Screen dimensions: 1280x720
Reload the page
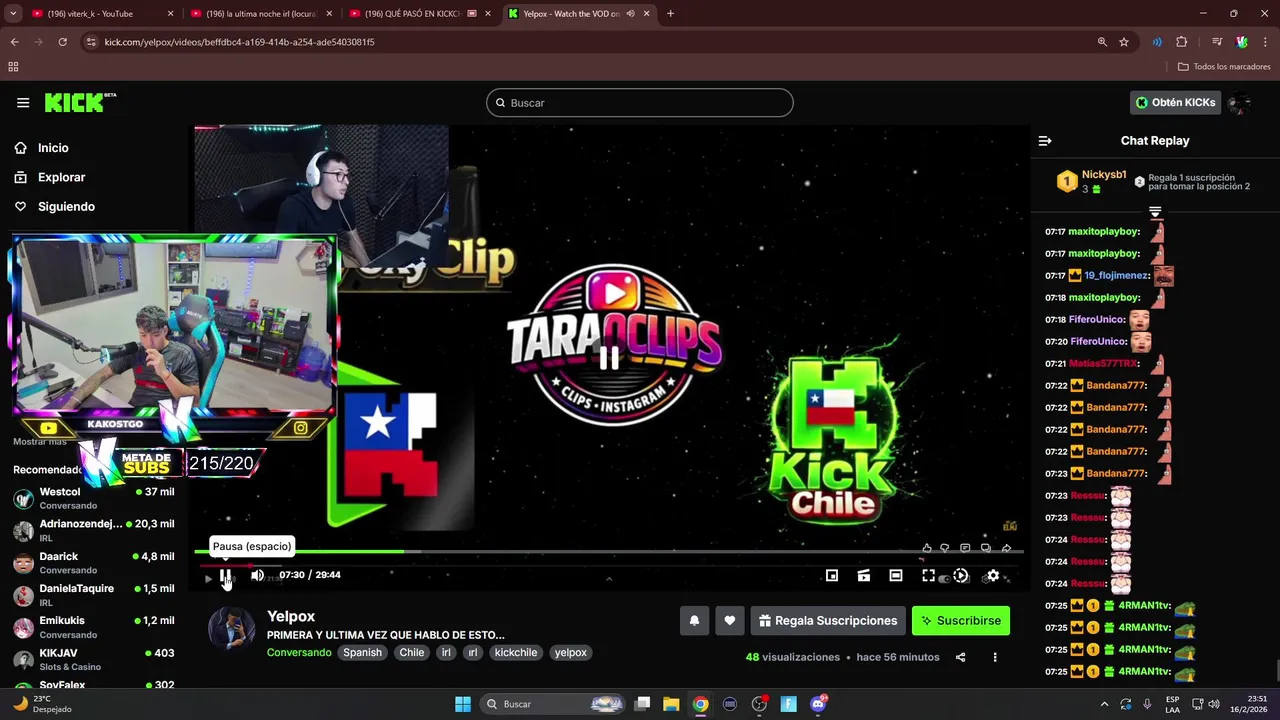click(62, 42)
